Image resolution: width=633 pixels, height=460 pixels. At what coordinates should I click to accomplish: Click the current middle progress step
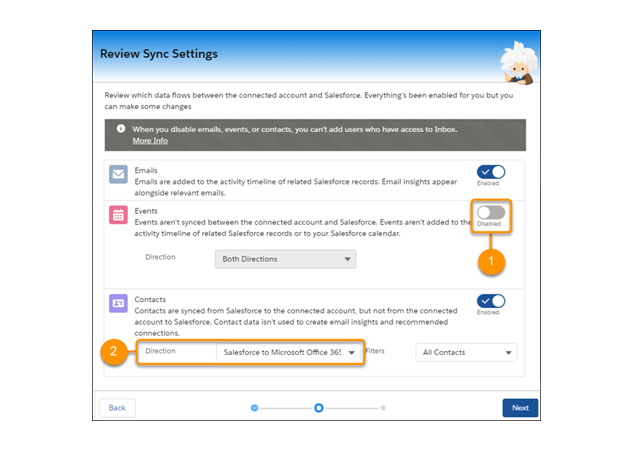(318, 408)
